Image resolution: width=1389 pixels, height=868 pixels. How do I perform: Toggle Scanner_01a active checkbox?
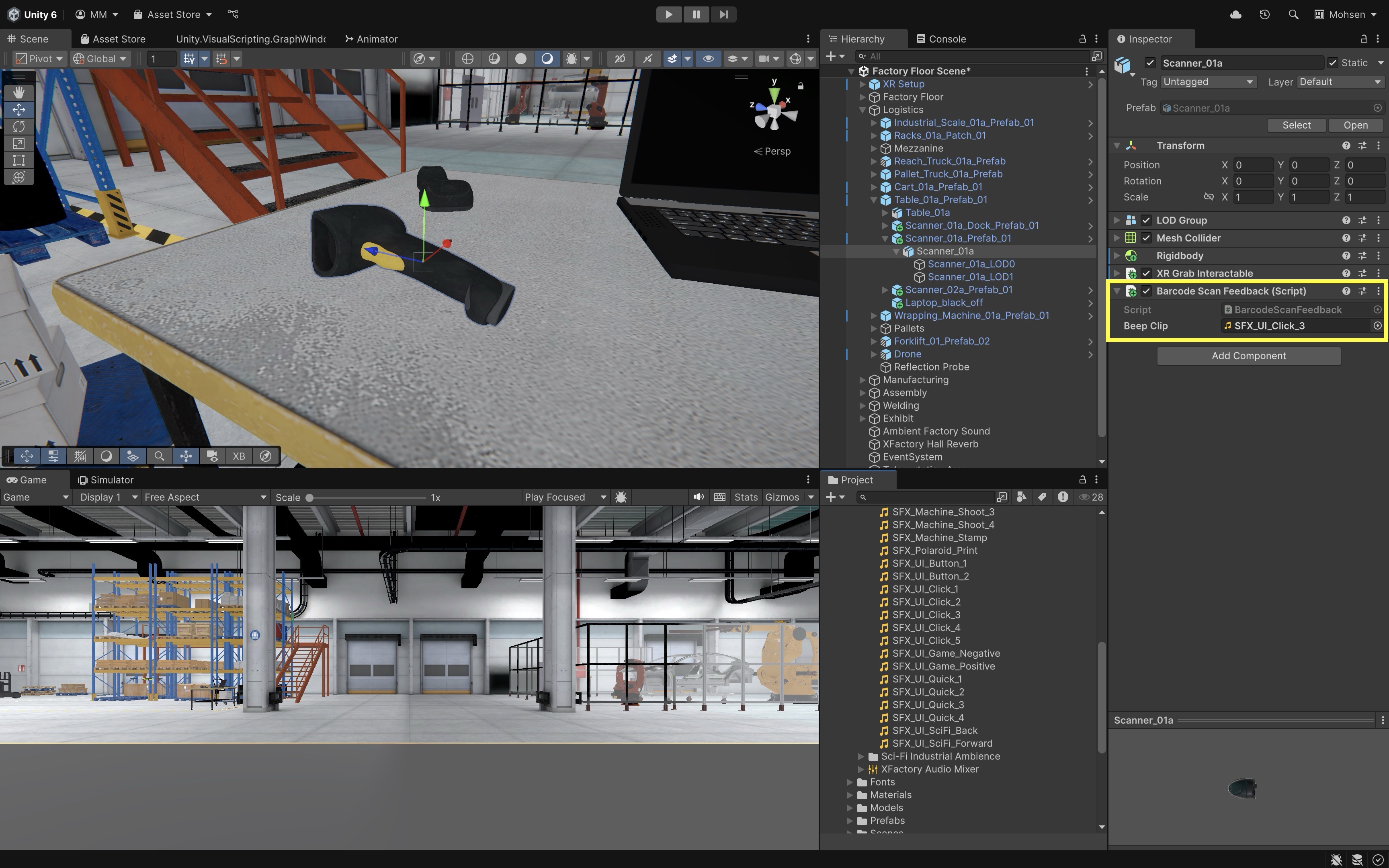(x=1149, y=63)
